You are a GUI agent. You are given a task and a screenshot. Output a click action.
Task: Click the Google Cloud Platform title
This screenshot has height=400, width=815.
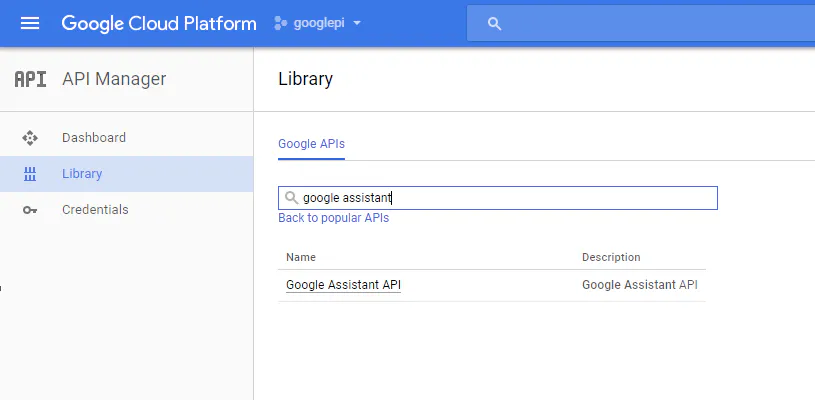[159, 24]
